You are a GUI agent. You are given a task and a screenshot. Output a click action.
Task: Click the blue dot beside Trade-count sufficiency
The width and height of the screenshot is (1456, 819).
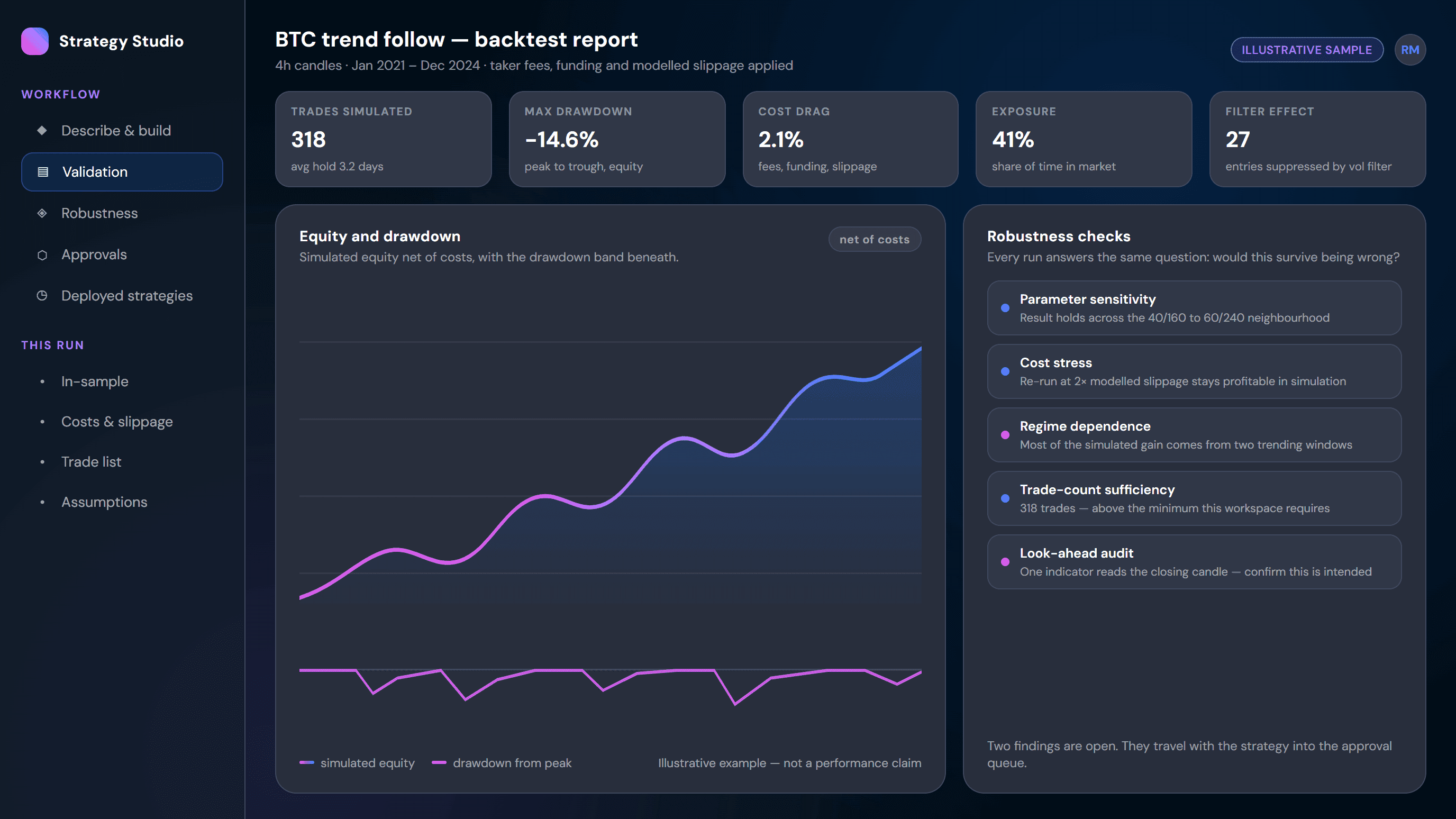coord(1005,498)
